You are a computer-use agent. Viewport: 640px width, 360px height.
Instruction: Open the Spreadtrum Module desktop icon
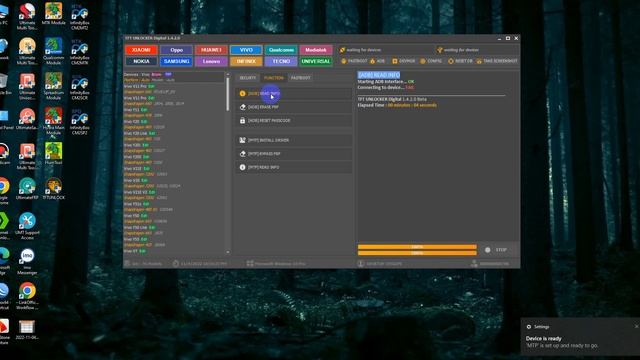[53, 86]
